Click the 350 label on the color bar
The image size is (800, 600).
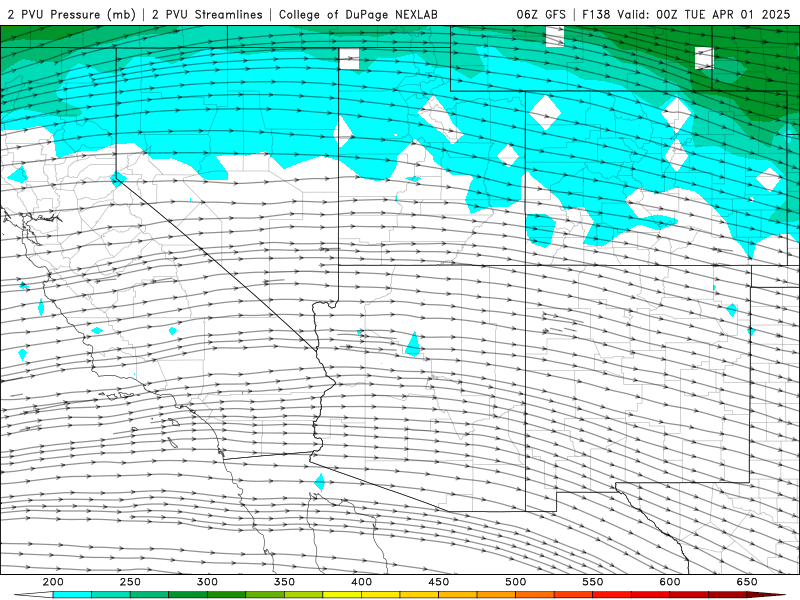tap(284, 582)
